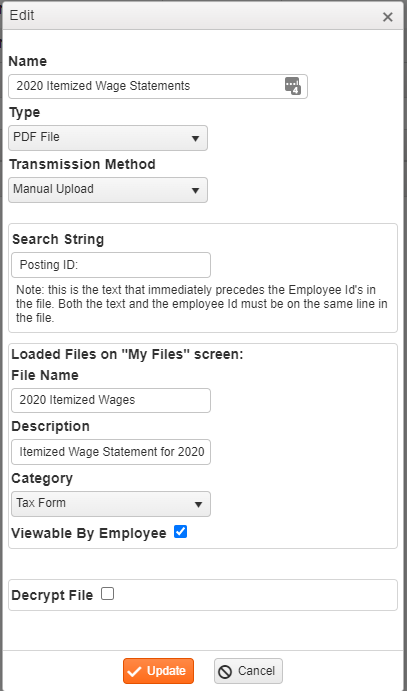Discard changes with the Cancel button

(x=248, y=671)
